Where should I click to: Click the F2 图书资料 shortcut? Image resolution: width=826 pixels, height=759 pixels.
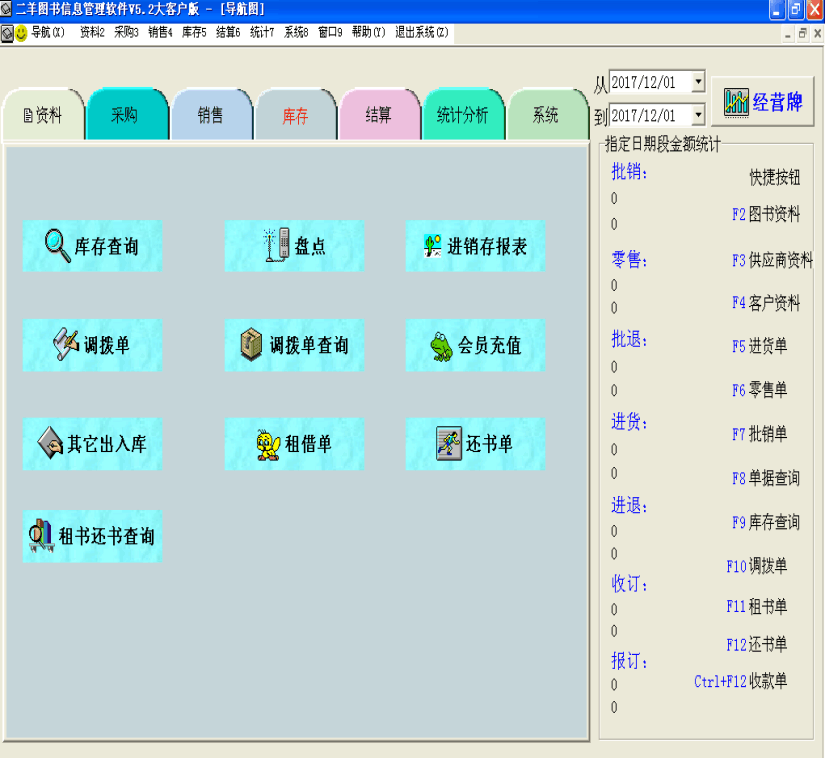click(x=766, y=214)
